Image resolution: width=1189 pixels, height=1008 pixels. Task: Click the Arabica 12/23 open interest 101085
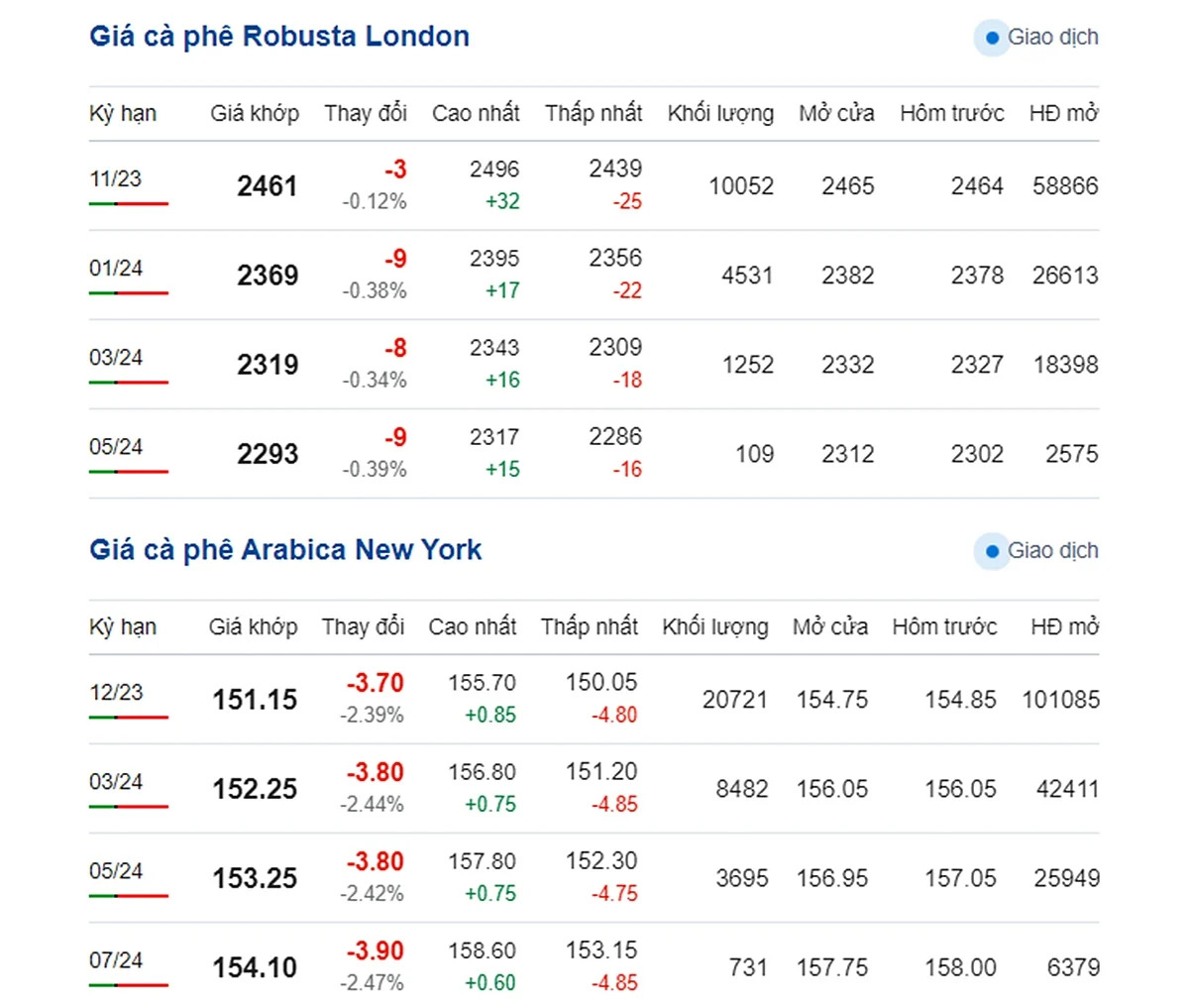[1060, 700]
